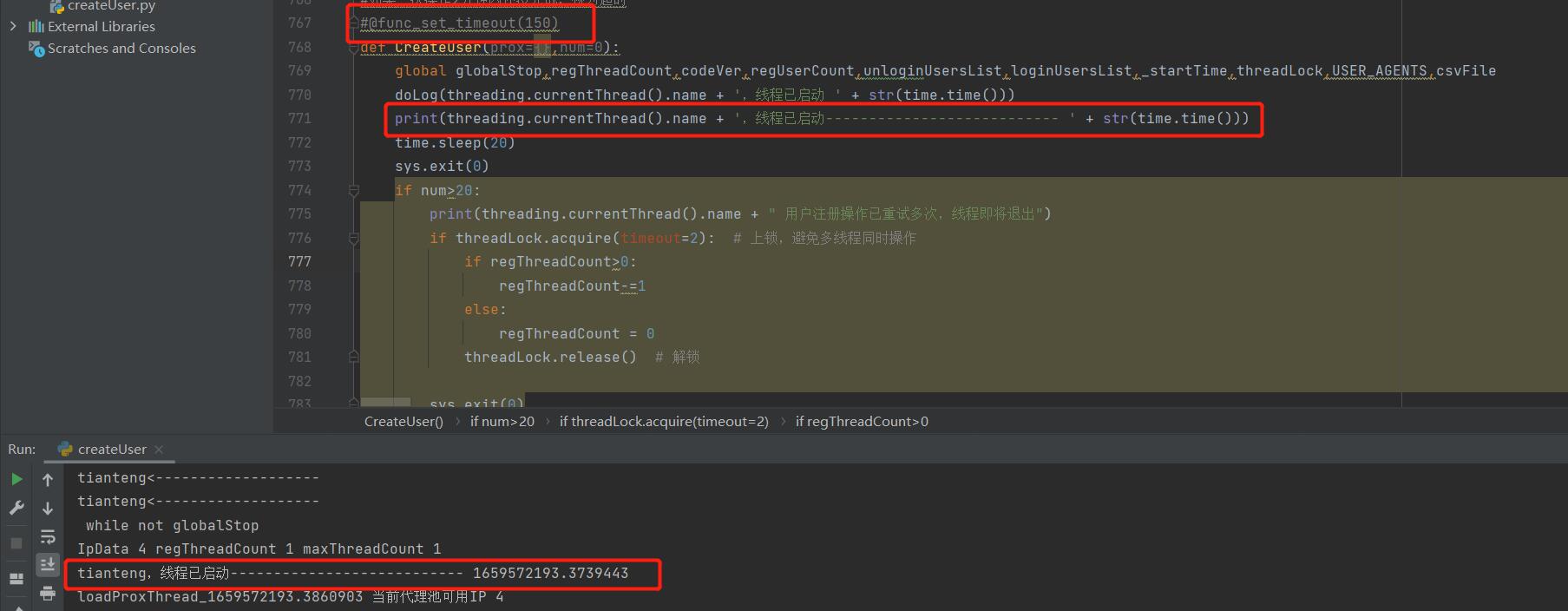The width and height of the screenshot is (1568, 611).
Task: Toggle the fold marker at line 768
Action: (x=353, y=48)
